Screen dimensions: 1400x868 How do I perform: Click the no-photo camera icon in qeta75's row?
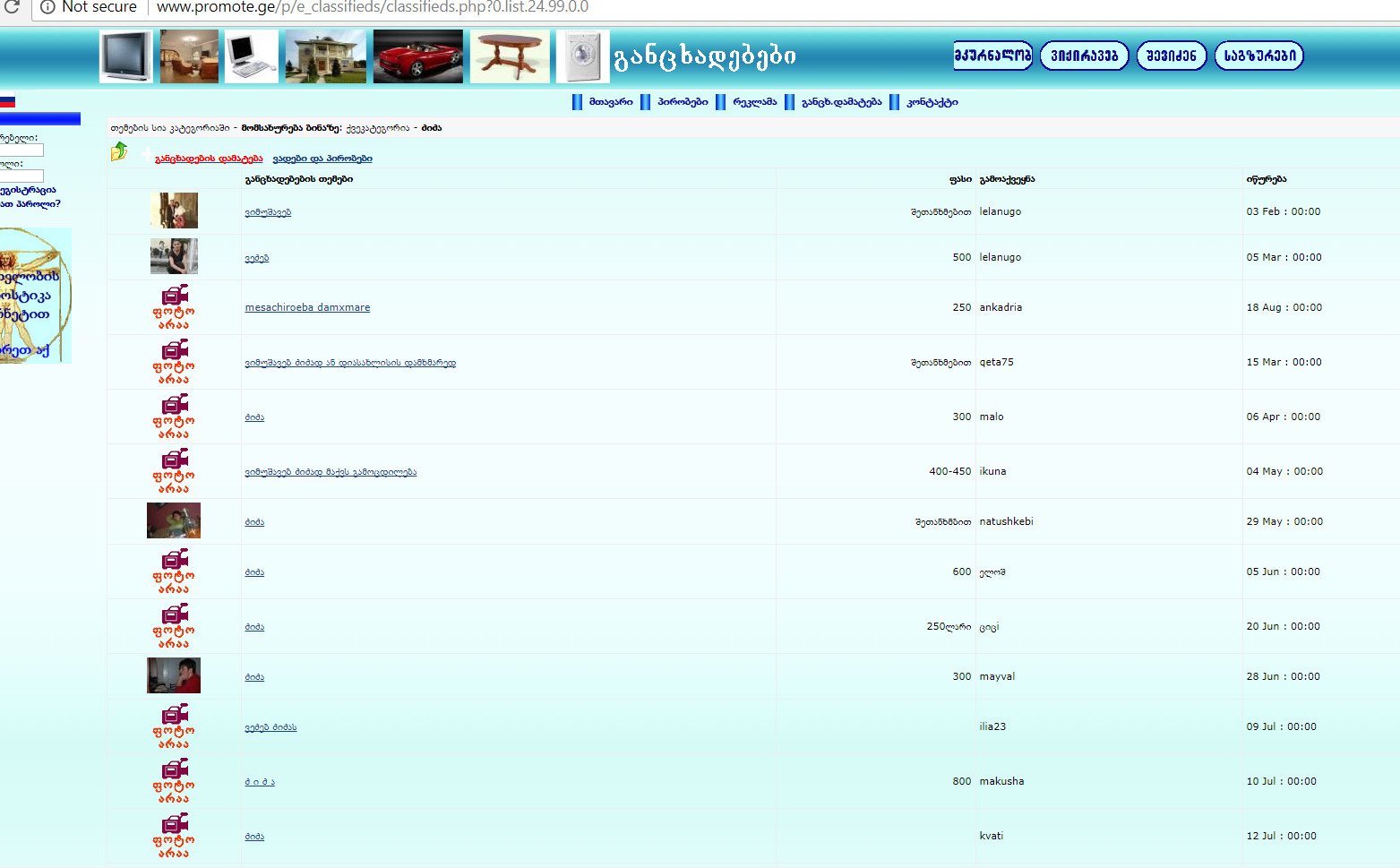174,362
